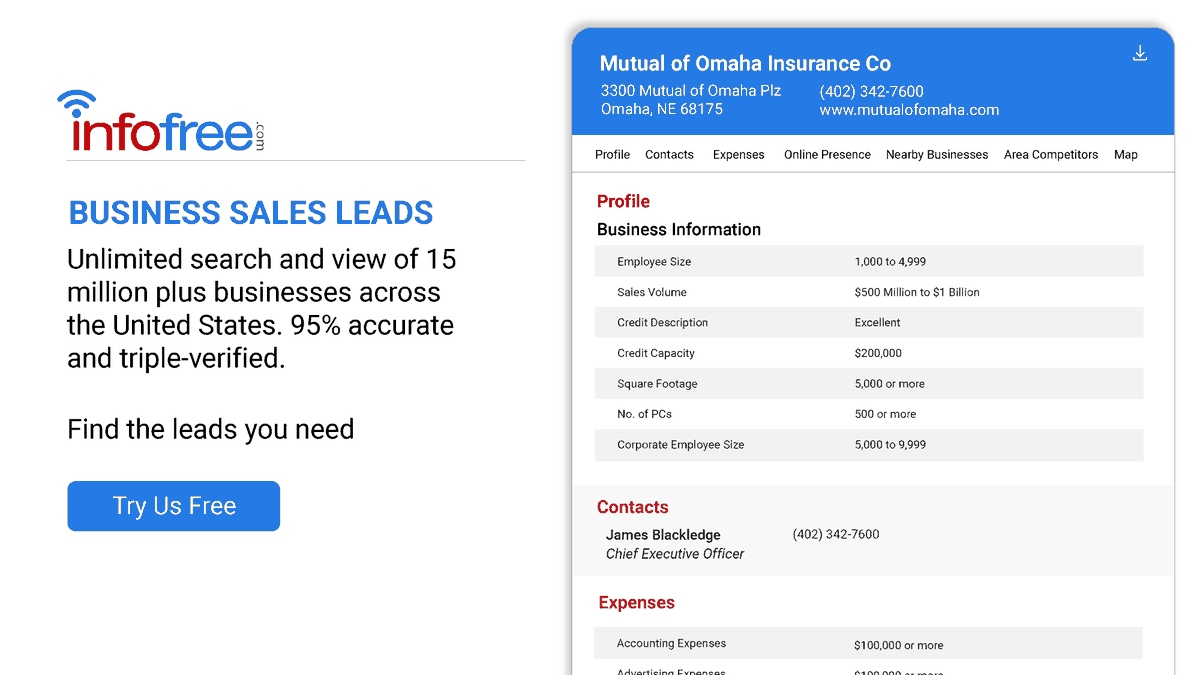The image size is (1200, 675).
Task: Switch to the Contacts tab
Action: tap(669, 154)
